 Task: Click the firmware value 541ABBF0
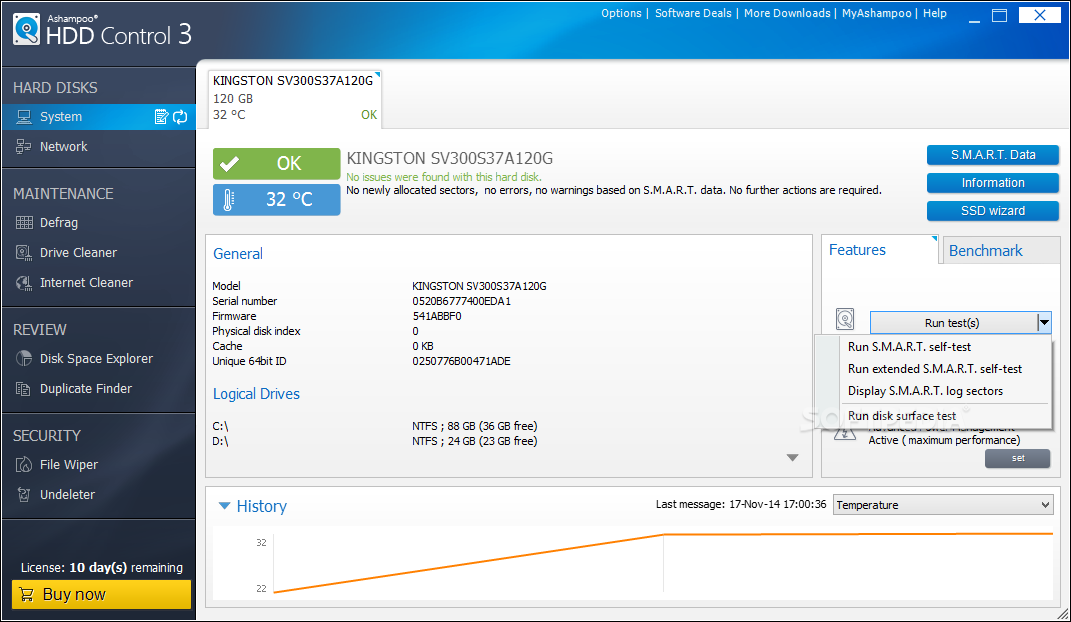pyautogui.click(x=437, y=316)
